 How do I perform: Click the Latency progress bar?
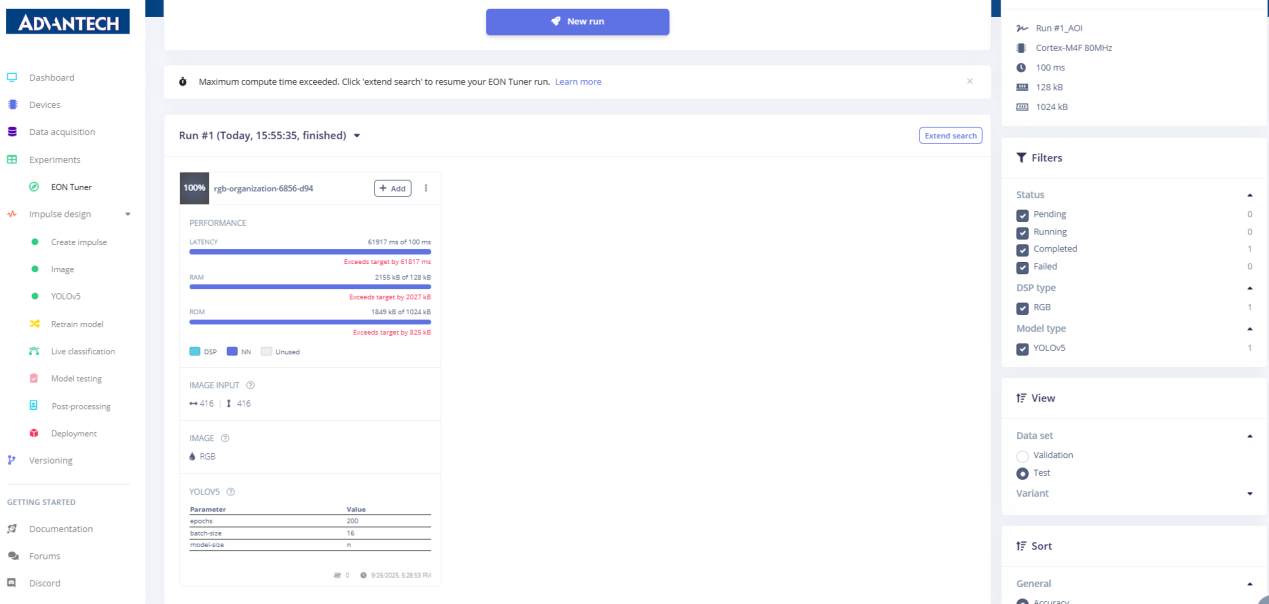(x=310, y=252)
